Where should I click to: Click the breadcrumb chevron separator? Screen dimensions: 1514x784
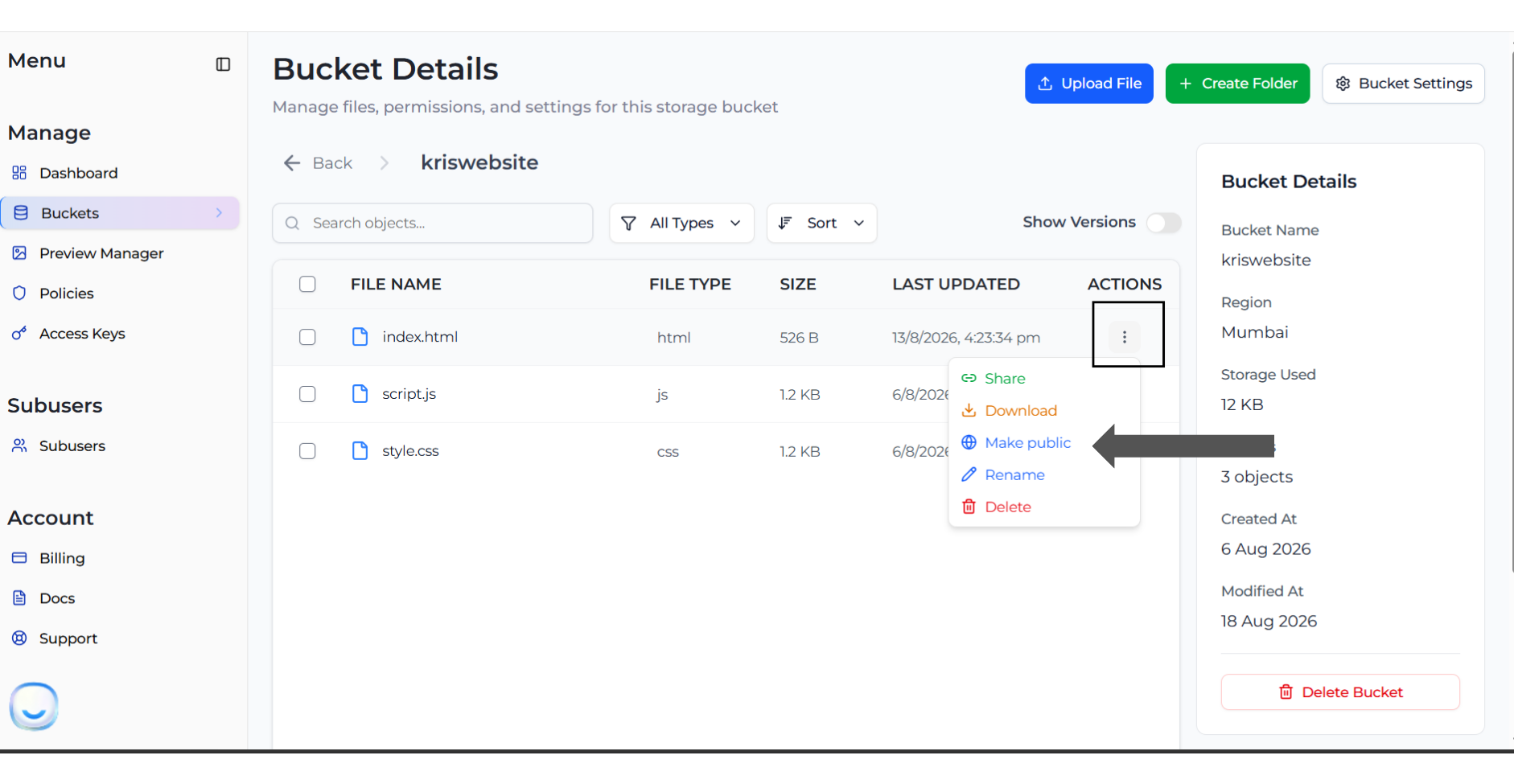[385, 163]
